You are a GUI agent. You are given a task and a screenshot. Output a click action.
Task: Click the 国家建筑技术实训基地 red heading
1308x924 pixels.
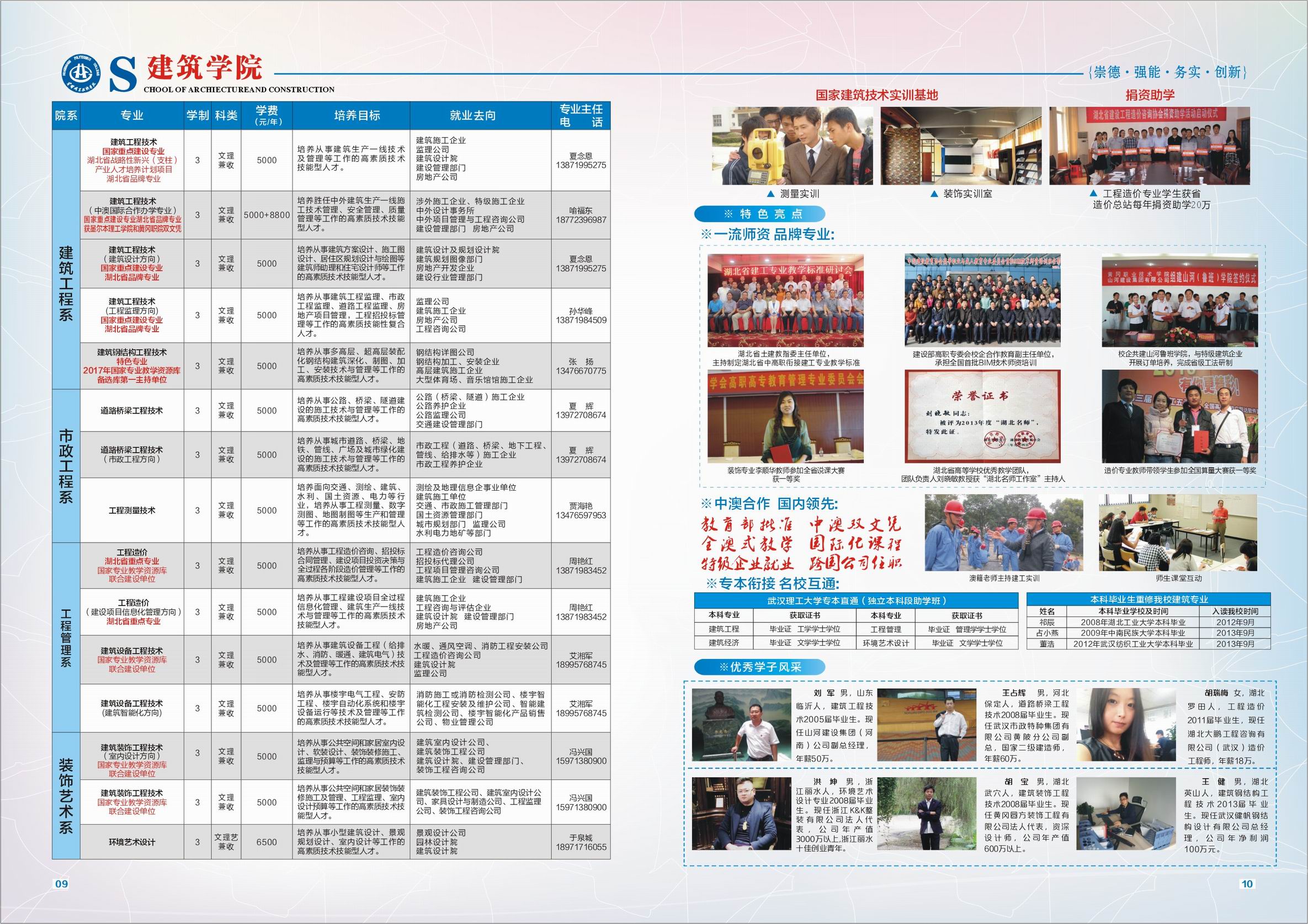tap(876, 95)
